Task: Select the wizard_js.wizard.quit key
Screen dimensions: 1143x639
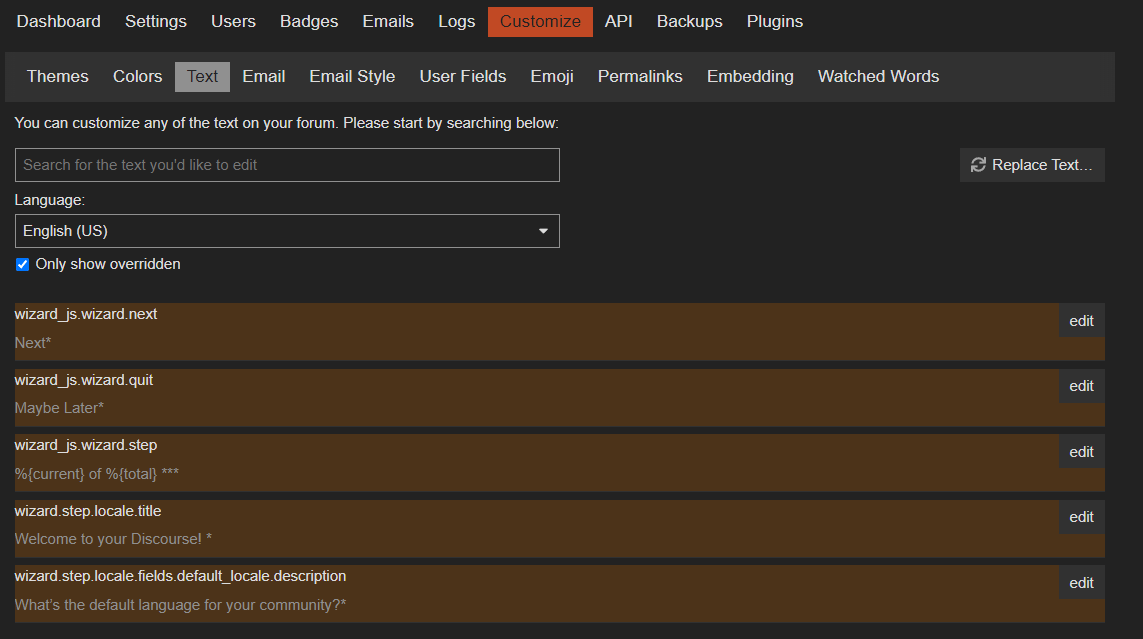Action: (84, 380)
